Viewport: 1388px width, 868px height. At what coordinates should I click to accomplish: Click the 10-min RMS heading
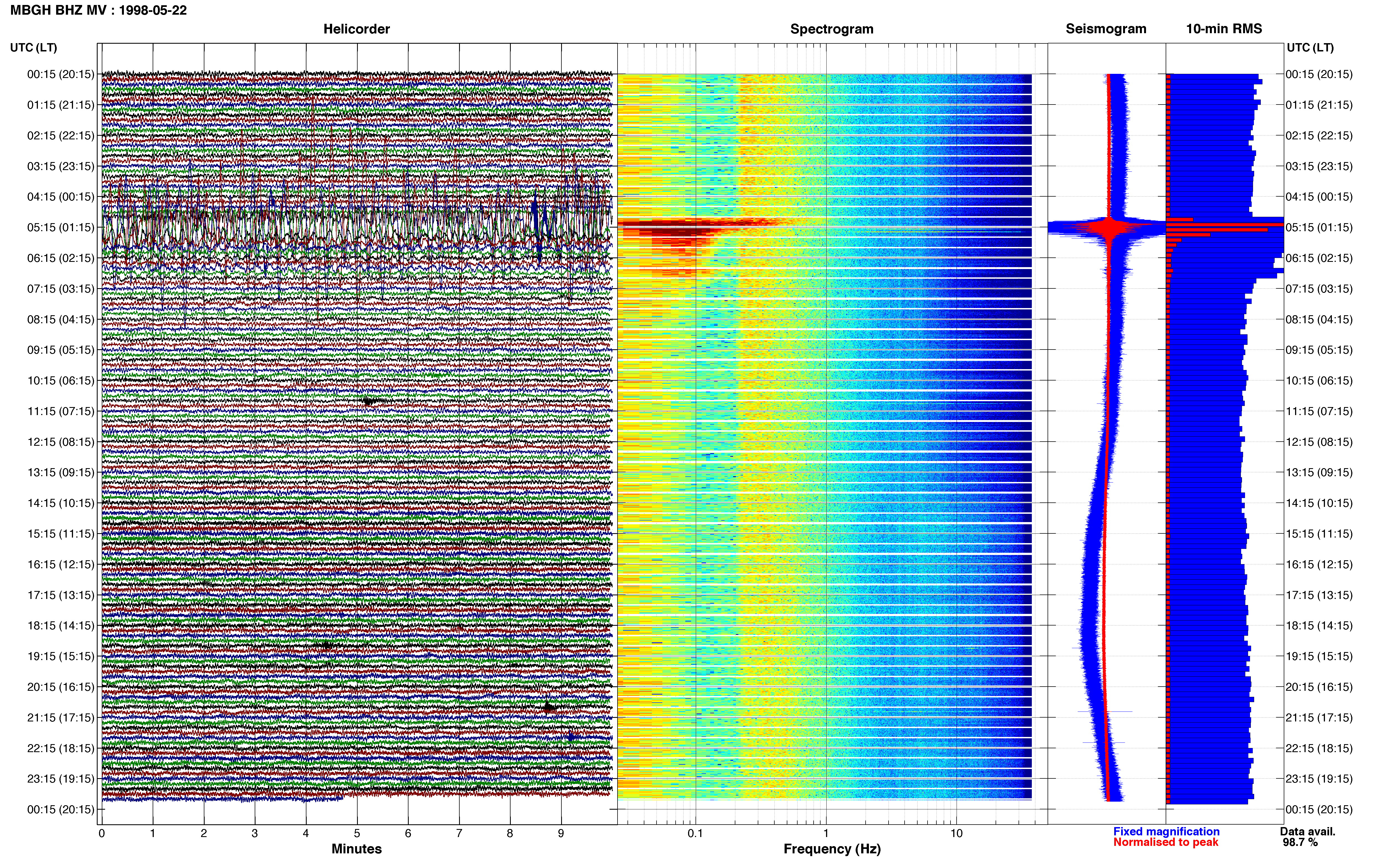tap(1224, 29)
